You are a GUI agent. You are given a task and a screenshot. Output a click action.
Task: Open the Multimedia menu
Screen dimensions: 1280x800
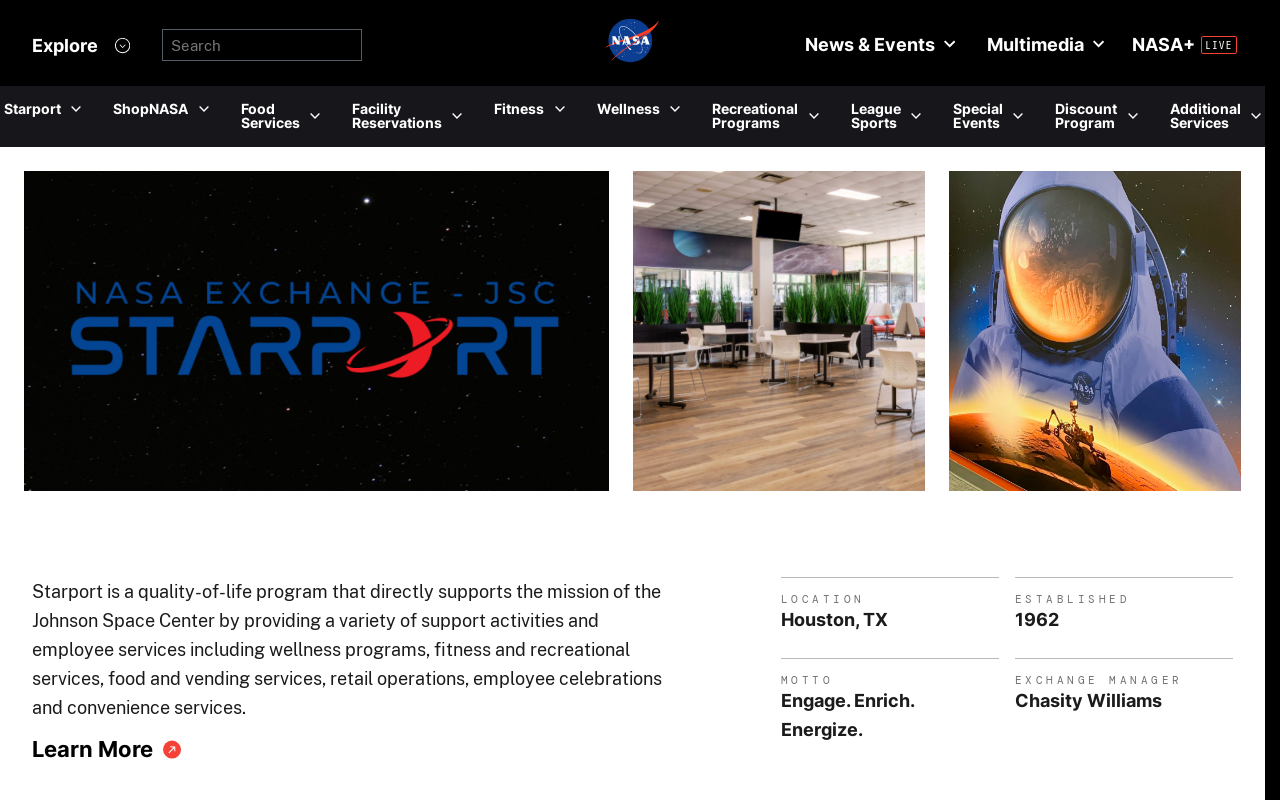1035,44
